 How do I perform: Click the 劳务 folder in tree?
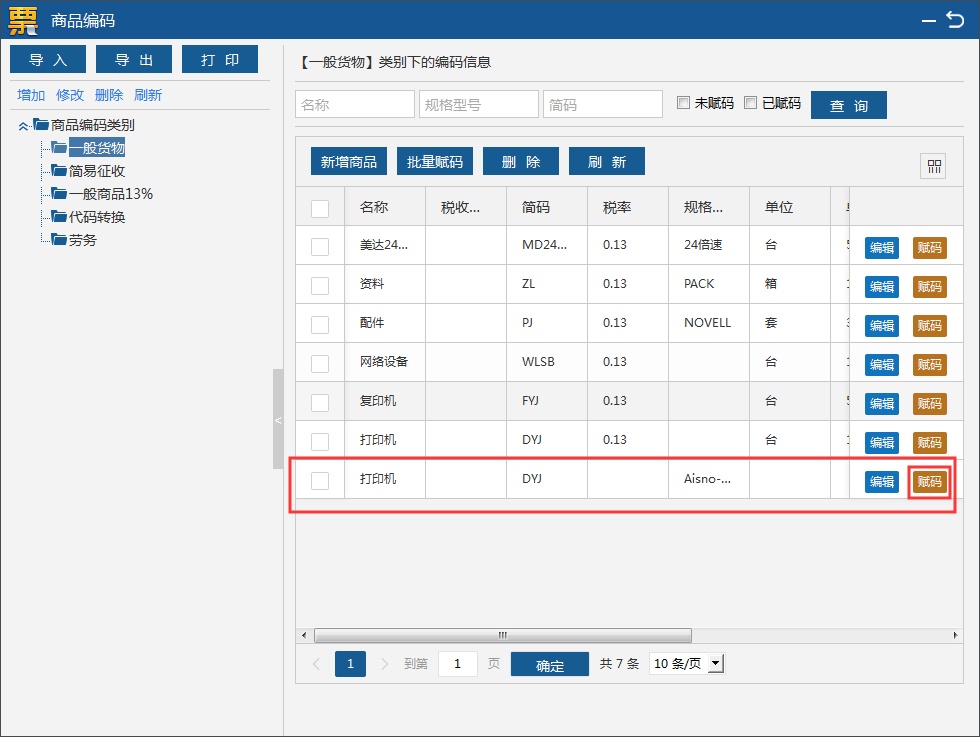(x=82, y=240)
